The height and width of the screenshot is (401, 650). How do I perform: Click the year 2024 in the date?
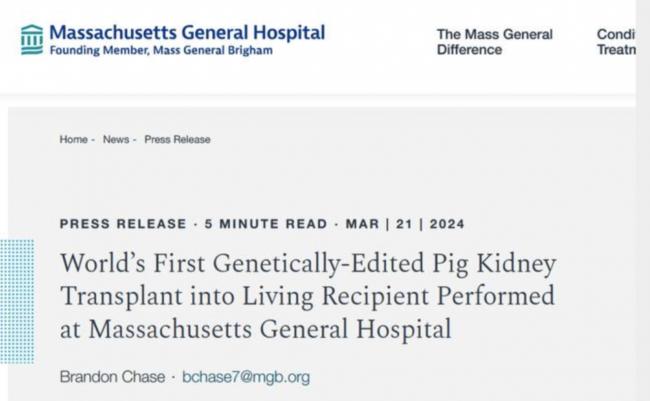444,224
